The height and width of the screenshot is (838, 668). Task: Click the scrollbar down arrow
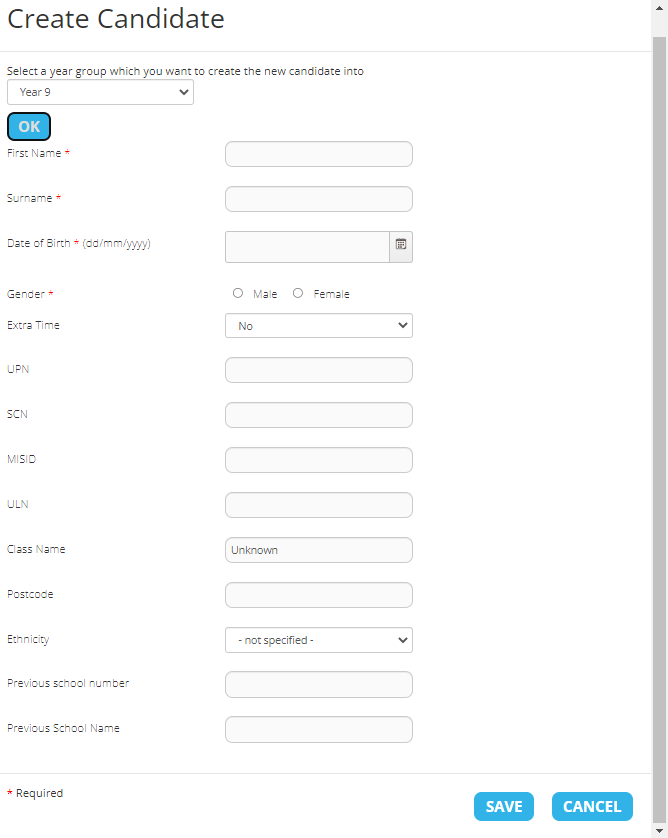pyautogui.click(x=659, y=831)
